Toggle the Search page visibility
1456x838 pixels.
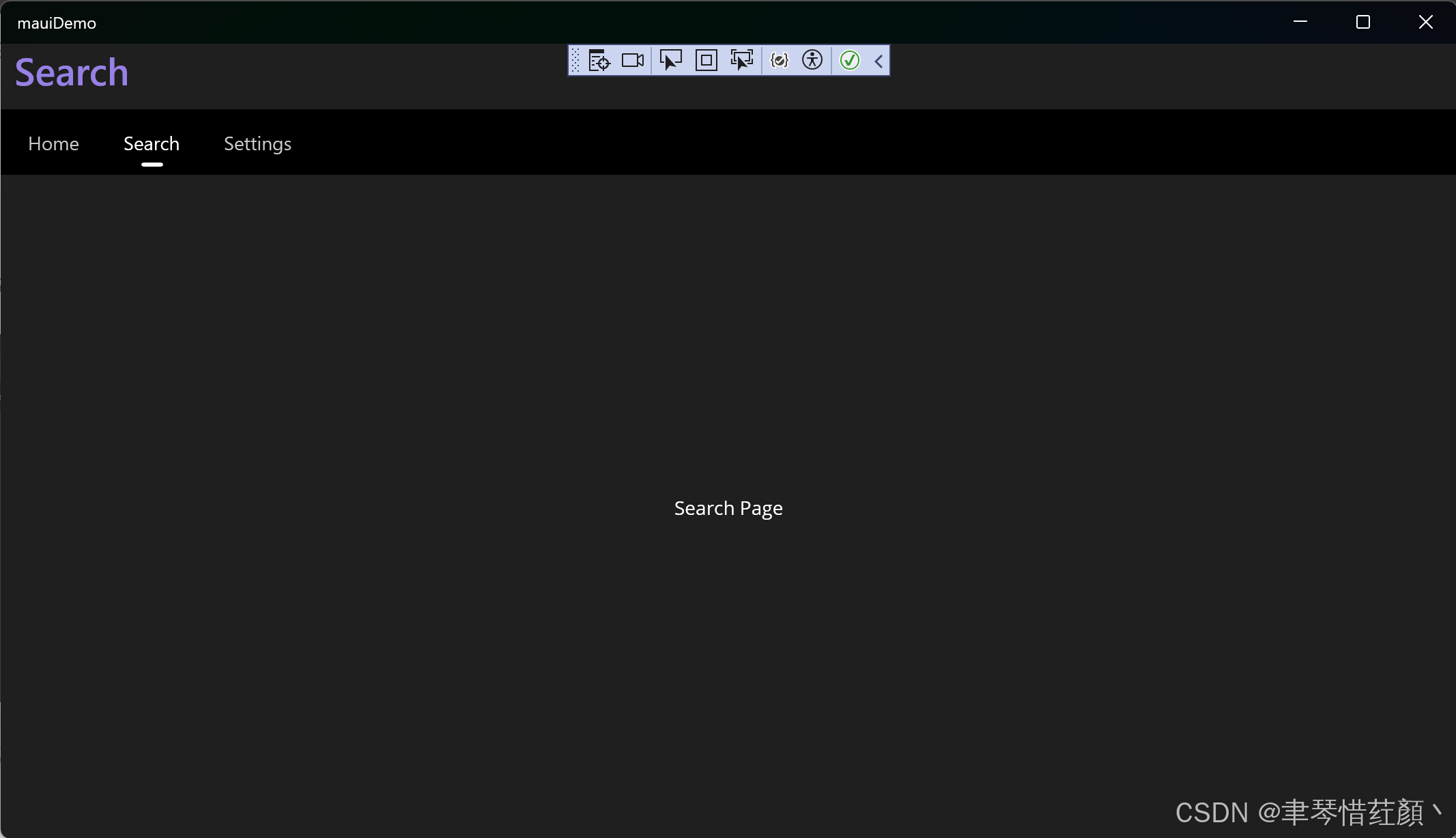(x=151, y=143)
